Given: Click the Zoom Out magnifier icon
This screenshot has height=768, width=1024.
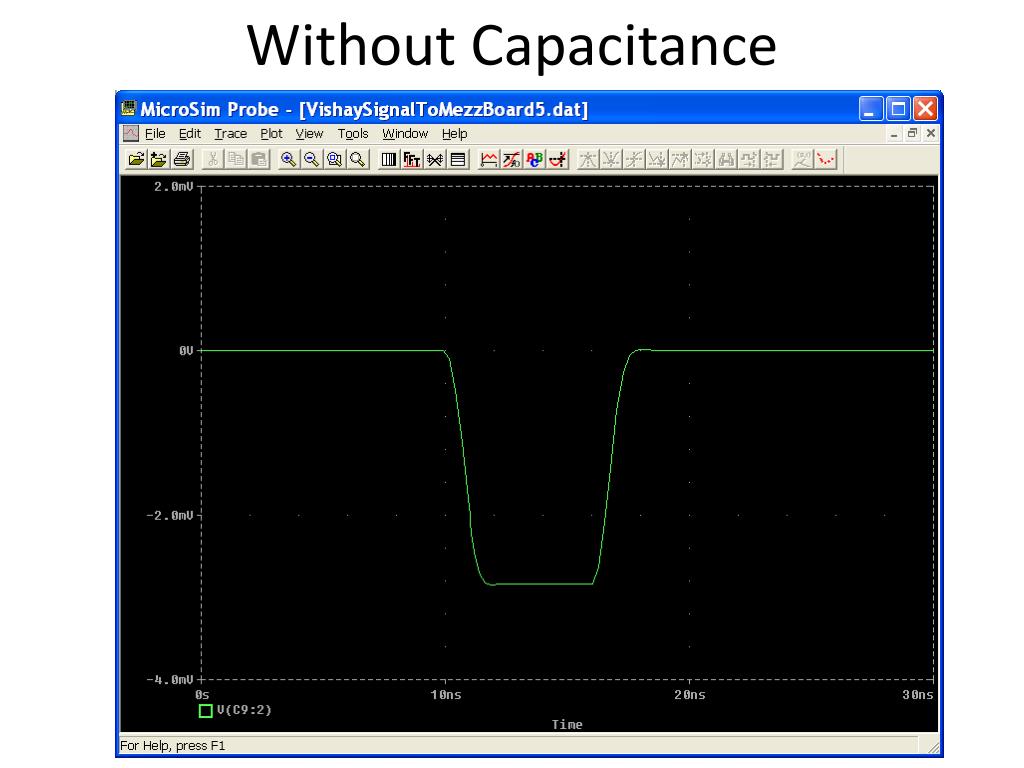Looking at the screenshot, I should click(x=312, y=159).
